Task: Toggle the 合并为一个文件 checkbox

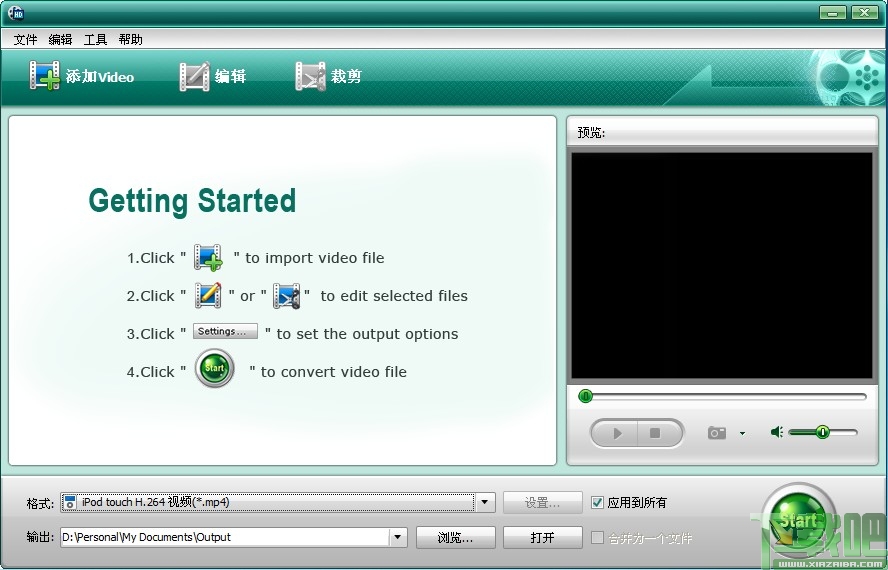Action: click(x=597, y=537)
